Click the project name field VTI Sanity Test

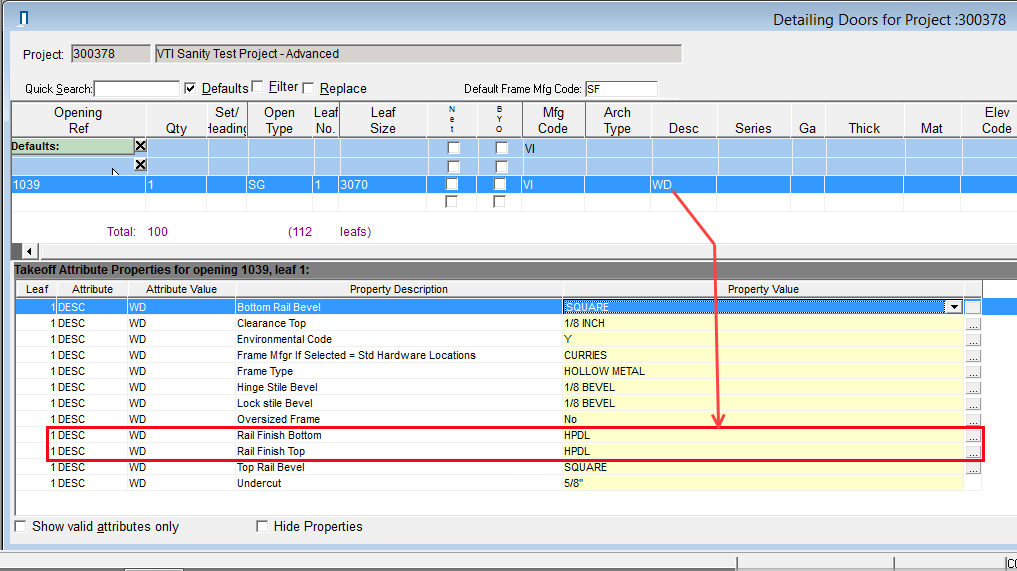(x=418, y=54)
